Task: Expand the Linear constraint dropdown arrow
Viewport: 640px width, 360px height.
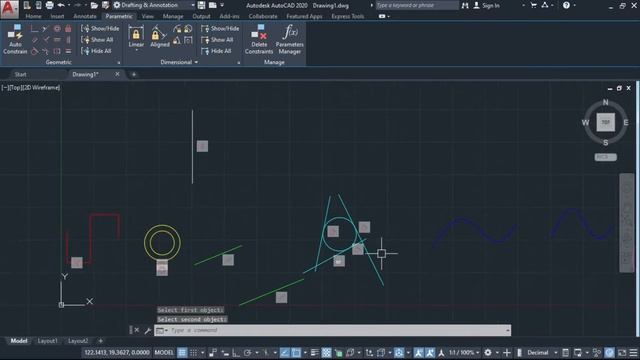Action: pos(136,50)
